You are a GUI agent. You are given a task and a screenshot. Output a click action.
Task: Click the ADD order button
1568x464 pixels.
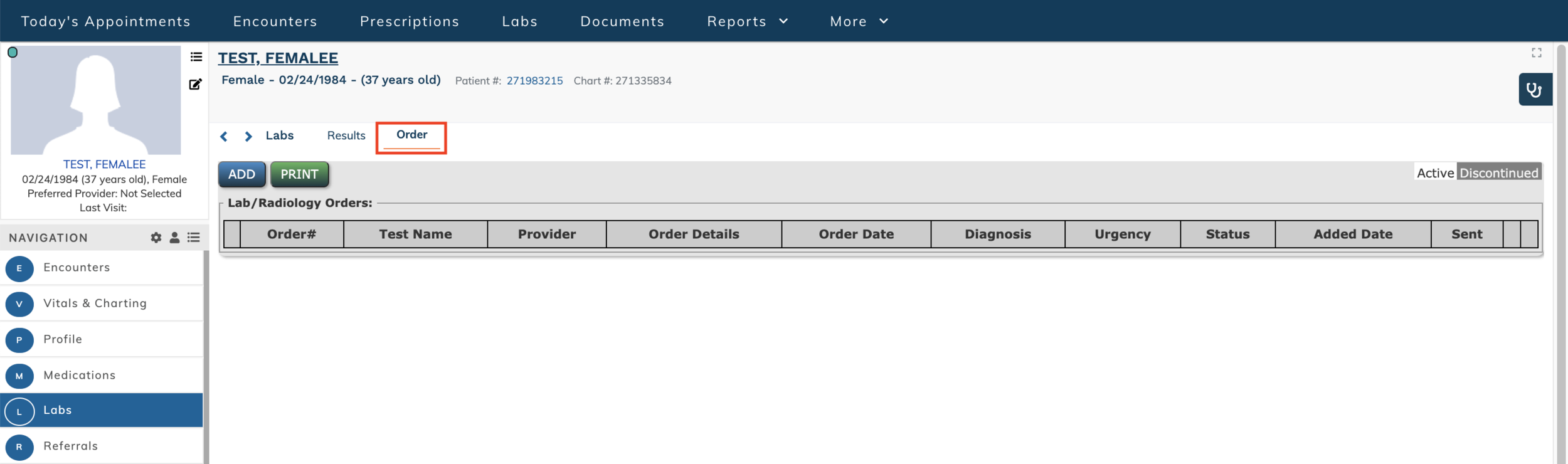pyautogui.click(x=241, y=174)
